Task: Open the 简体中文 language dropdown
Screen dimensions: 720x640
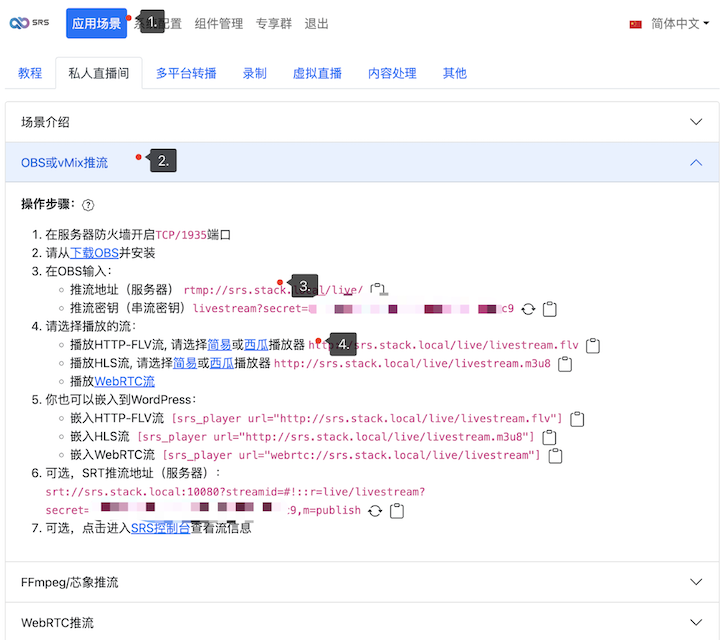Action: click(x=670, y=23)
